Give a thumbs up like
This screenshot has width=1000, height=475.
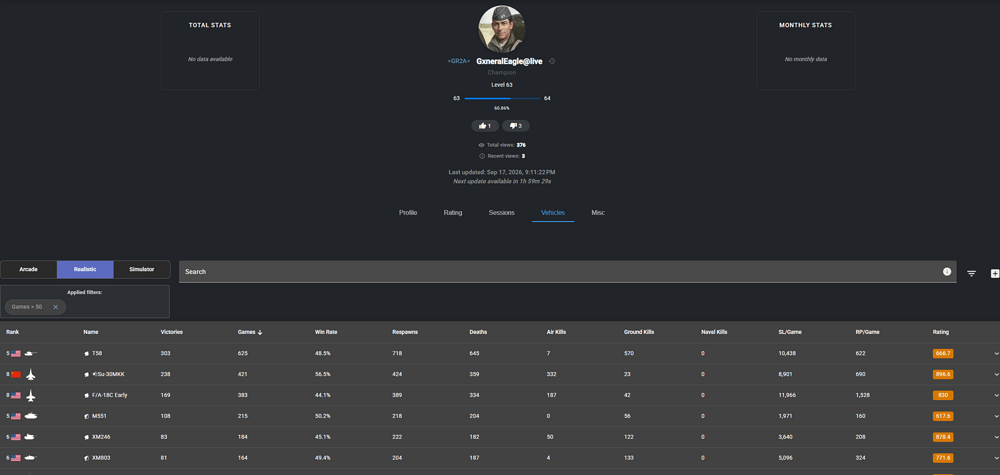(485, 126)
